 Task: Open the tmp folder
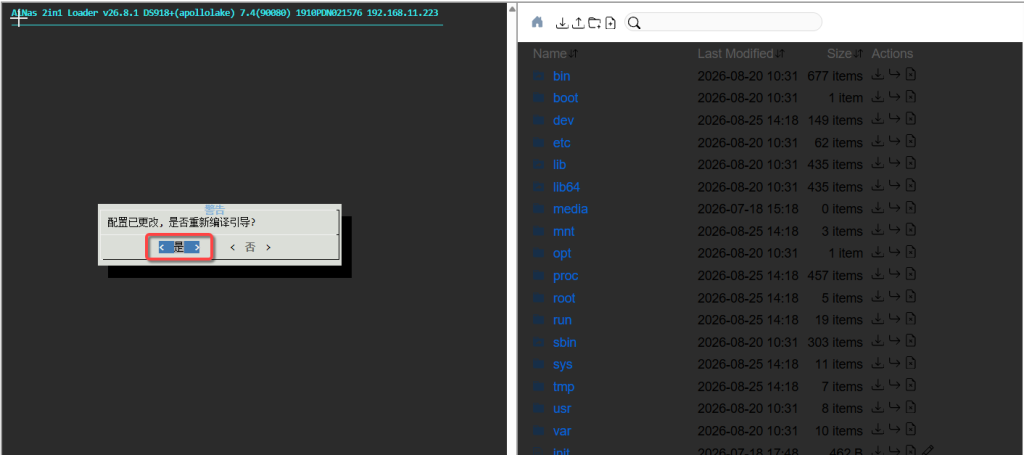564,386
